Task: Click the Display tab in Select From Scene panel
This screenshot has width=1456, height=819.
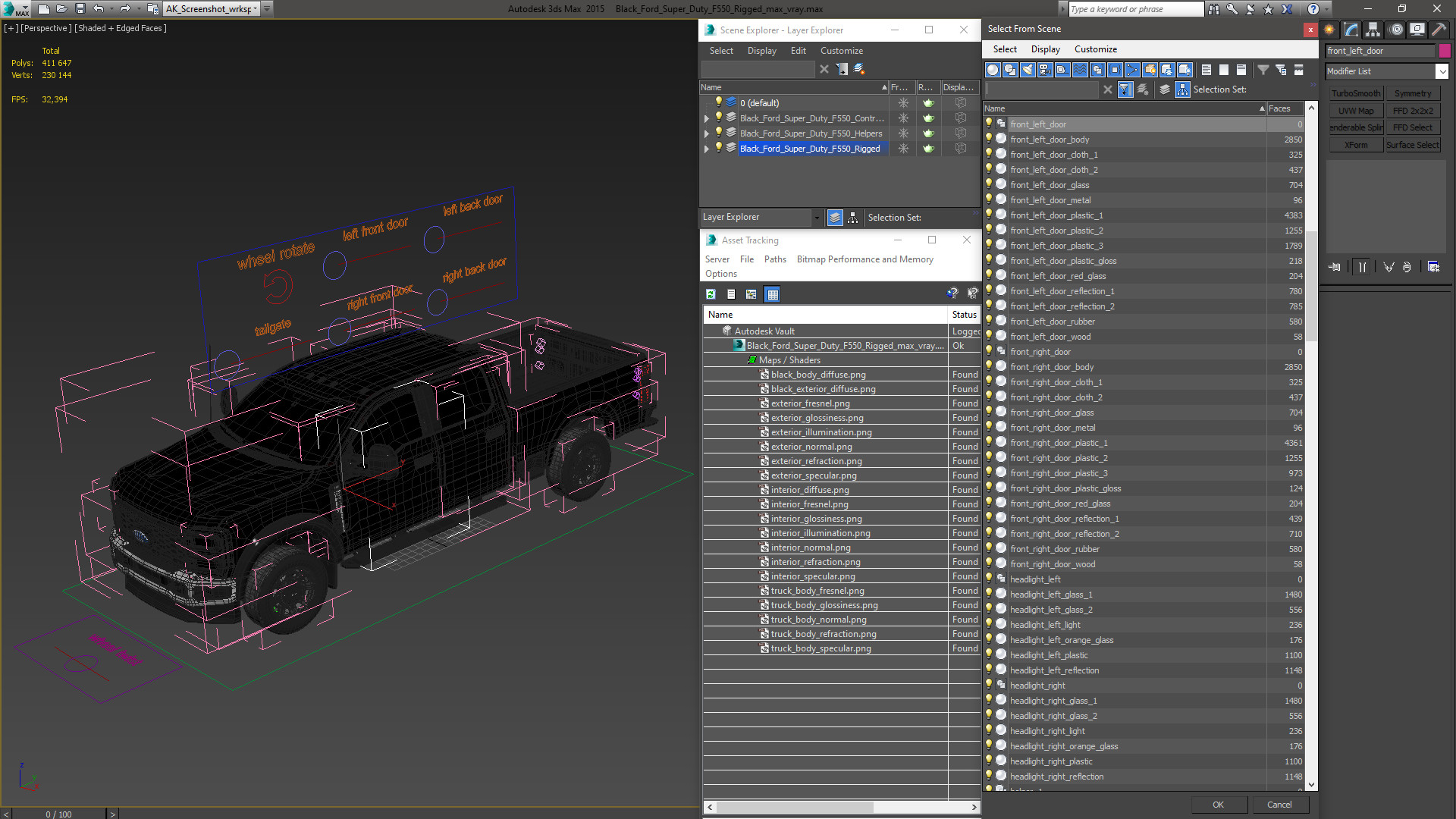Action: click(x=1044, y=49)
